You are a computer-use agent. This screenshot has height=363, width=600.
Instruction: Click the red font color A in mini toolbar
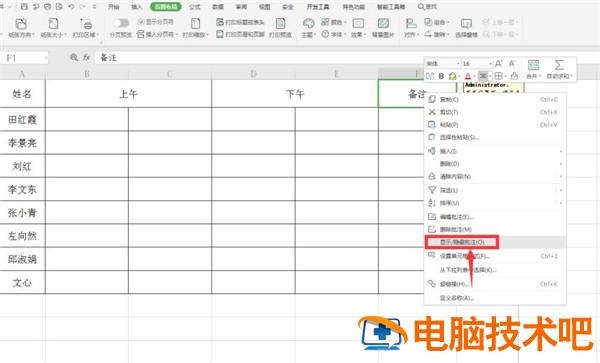(x=468, y=76)
